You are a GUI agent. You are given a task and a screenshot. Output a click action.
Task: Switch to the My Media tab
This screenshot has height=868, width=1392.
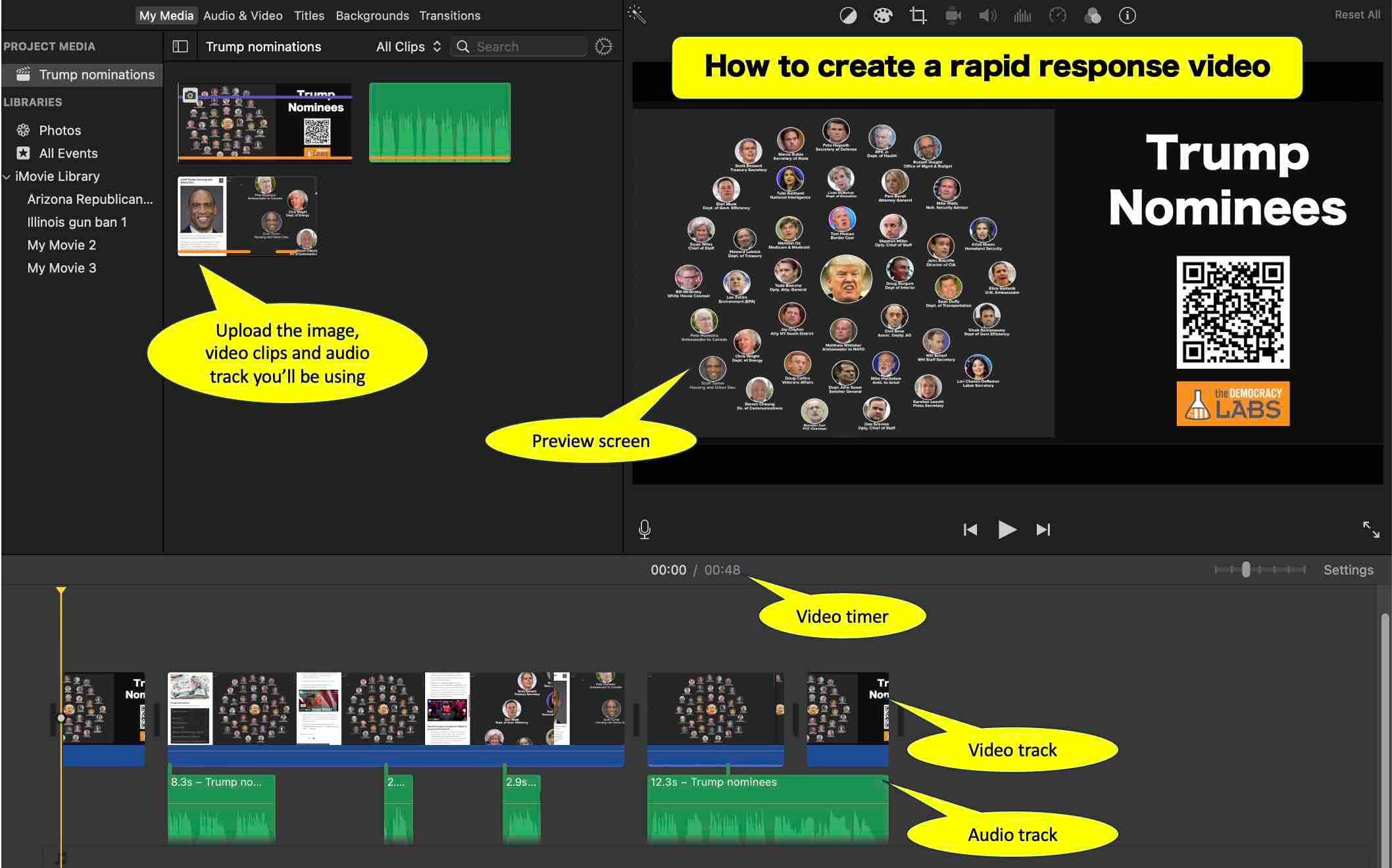(166, 15)
